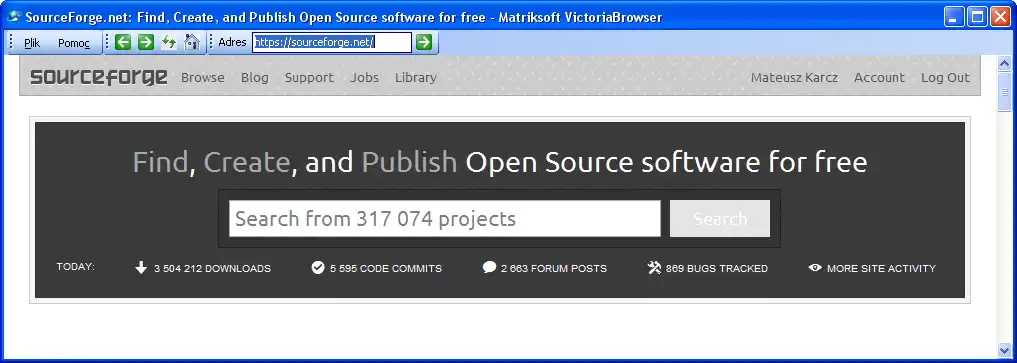The height and width of the screenshot is (363, 1017).
Task: Open MORE SITE ACTIVITY link
Action: pos(881,268)
